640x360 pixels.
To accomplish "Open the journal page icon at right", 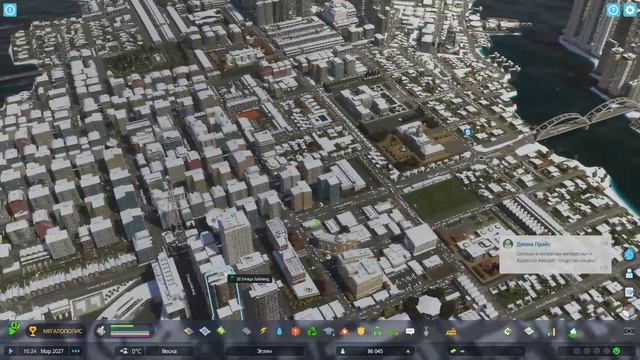I will [x=629, y=292].
